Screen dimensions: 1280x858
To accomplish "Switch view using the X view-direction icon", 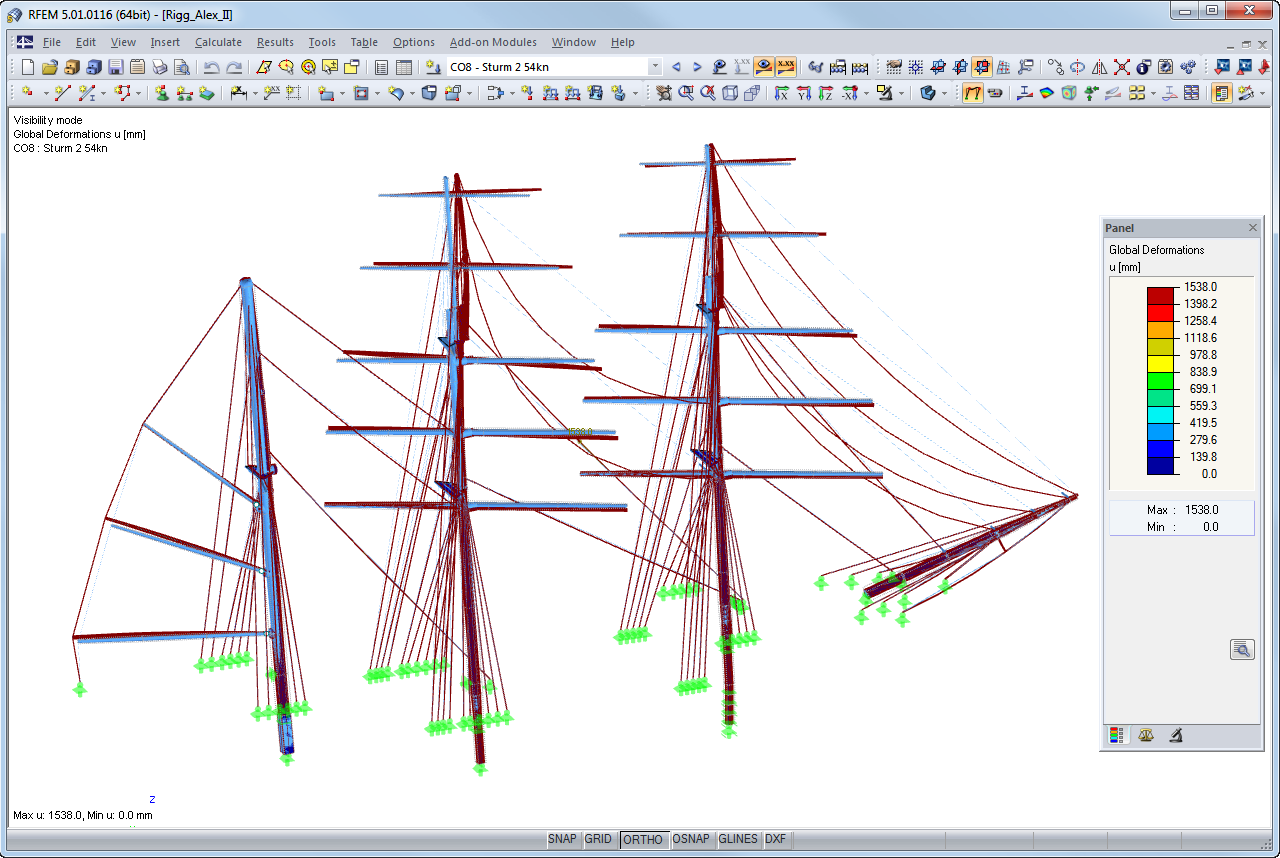I will coord(780,93).
